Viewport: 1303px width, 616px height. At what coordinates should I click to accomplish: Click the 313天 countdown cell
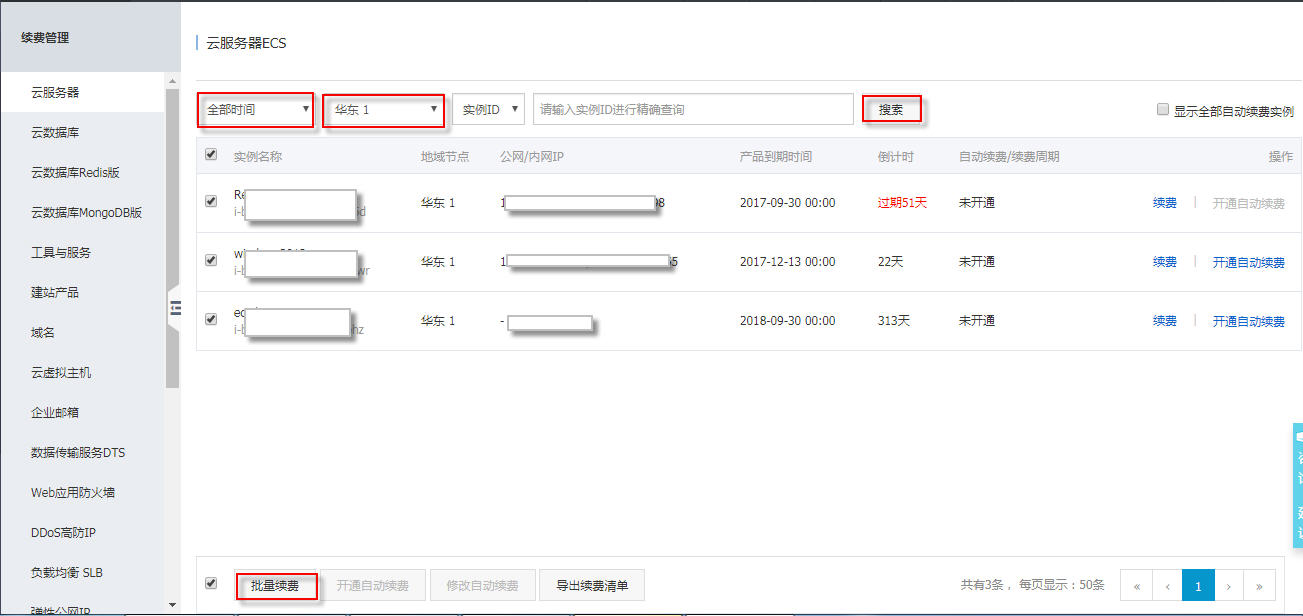(x=894, y=320)
